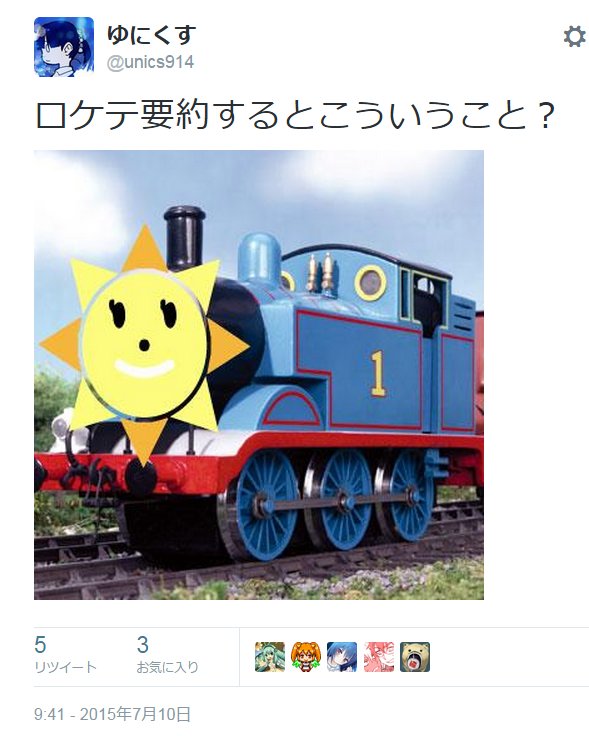Screen dimensions: 589x736
Task: View the orange twin-tail chibi avatar user
Action: pos(306,657)
